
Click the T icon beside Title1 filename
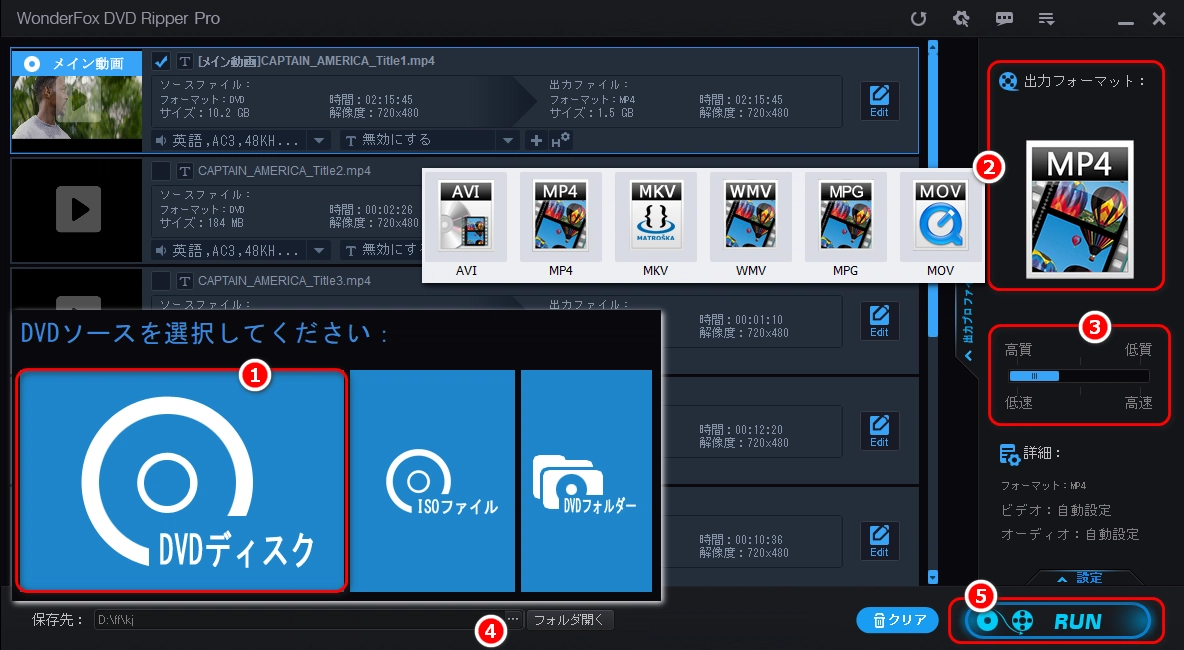[184, 61]
